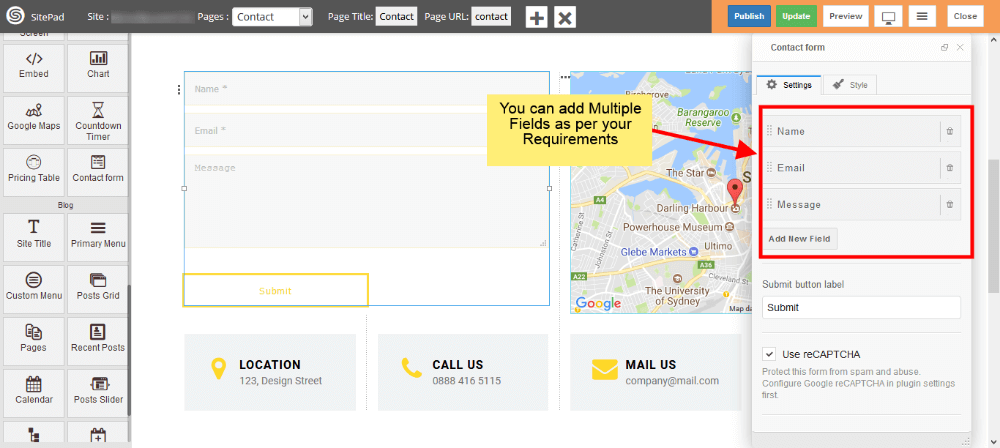
Task: Click the Close button in top bar
Action: click(965, 17)
